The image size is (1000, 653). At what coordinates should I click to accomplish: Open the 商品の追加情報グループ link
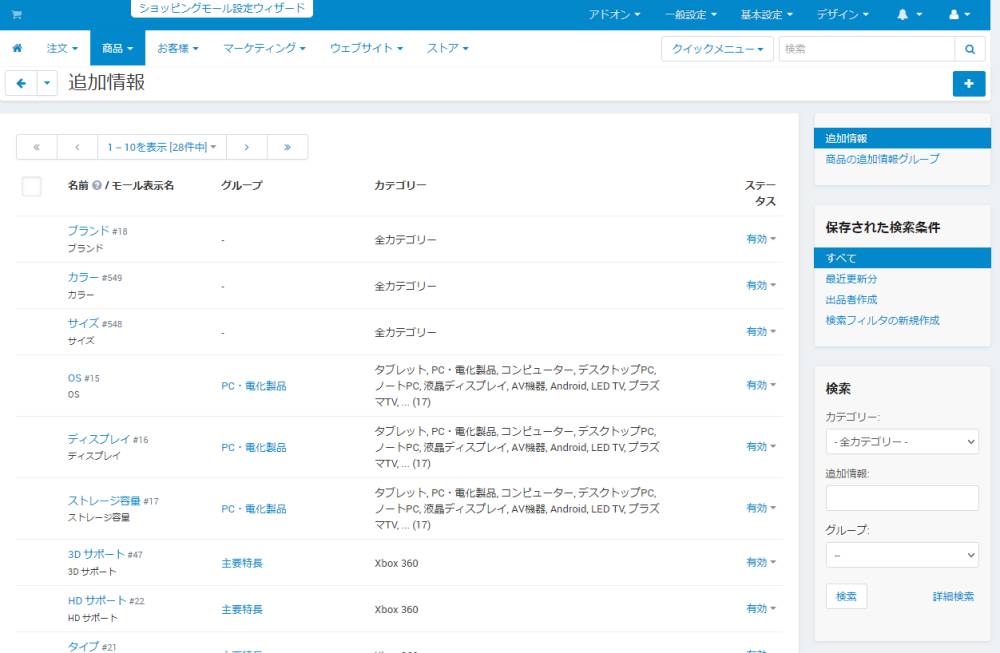click(x=882, y=159)
